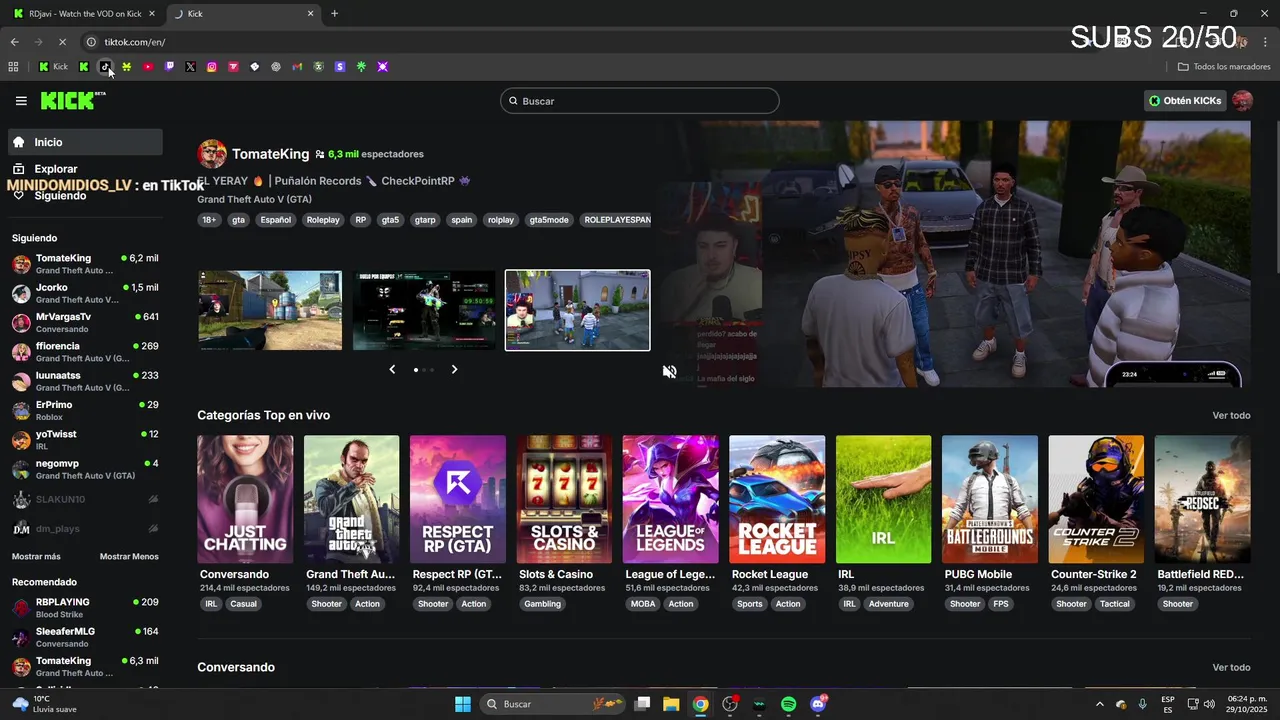
Task: Select the Español stream tag
Action: point(276,220)
